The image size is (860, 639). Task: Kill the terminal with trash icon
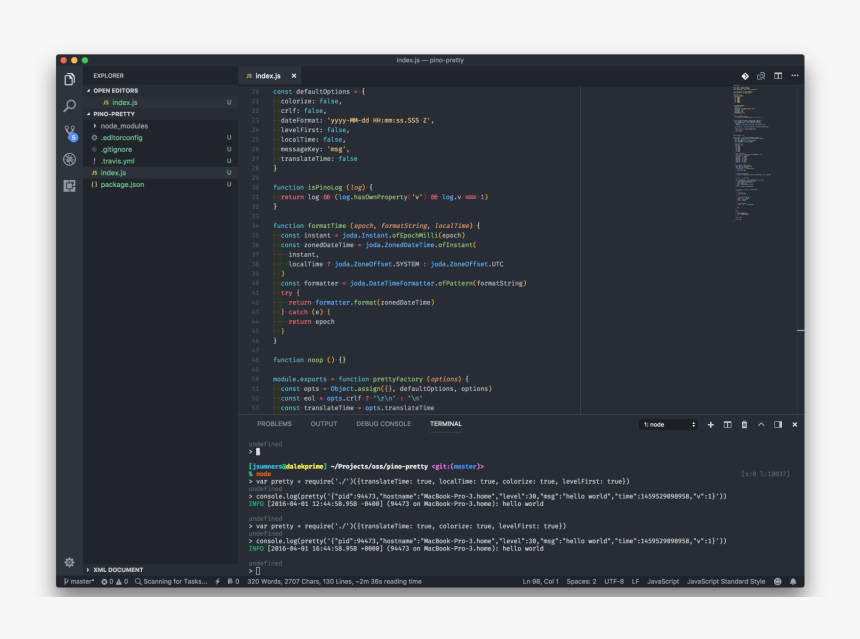pyautogui.click(x=744, y=425)
